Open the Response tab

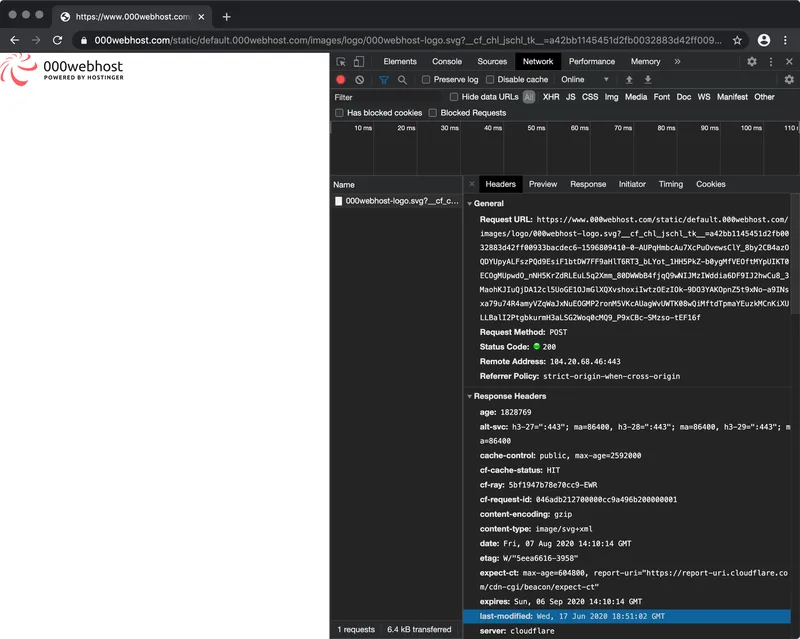click(588, 184)
